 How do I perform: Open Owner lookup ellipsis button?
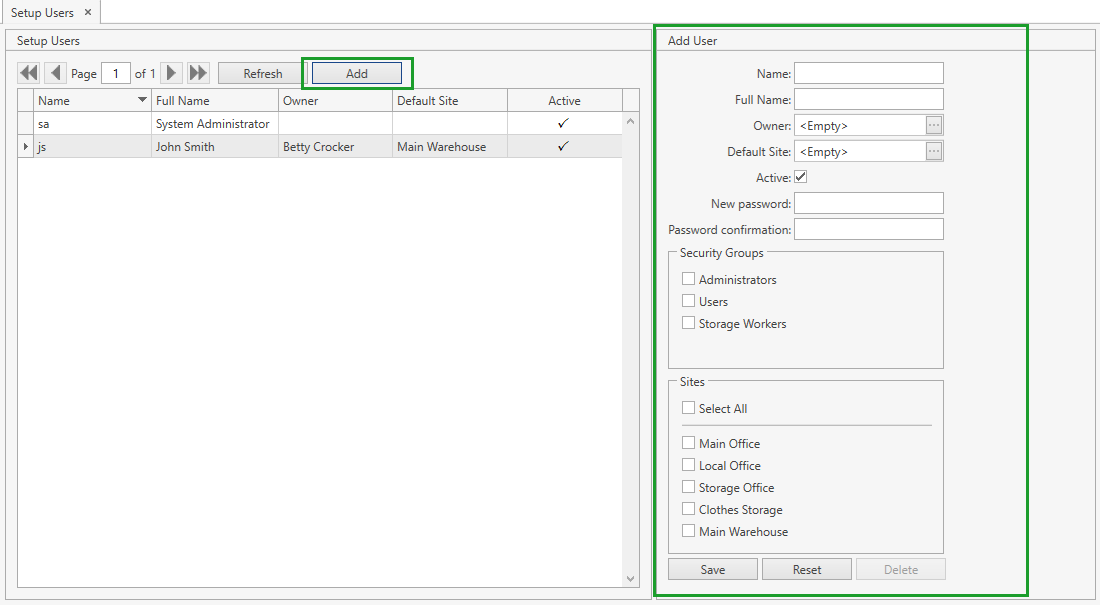click(x=934, y=126)
